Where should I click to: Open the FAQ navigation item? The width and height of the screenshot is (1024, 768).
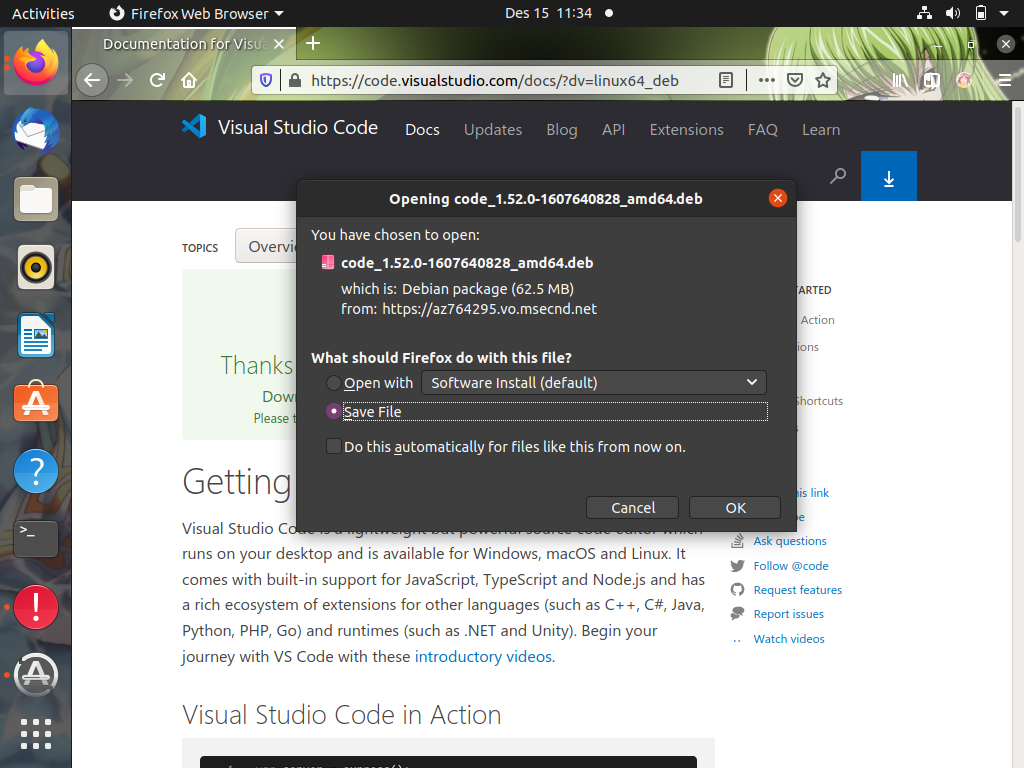pos(762,129)
